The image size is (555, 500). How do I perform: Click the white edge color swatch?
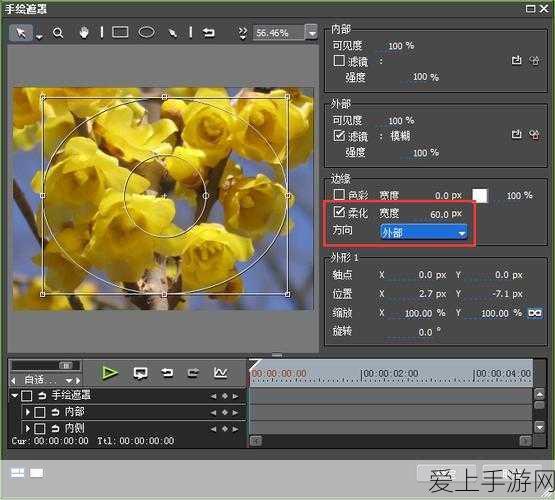pos(480,195)
